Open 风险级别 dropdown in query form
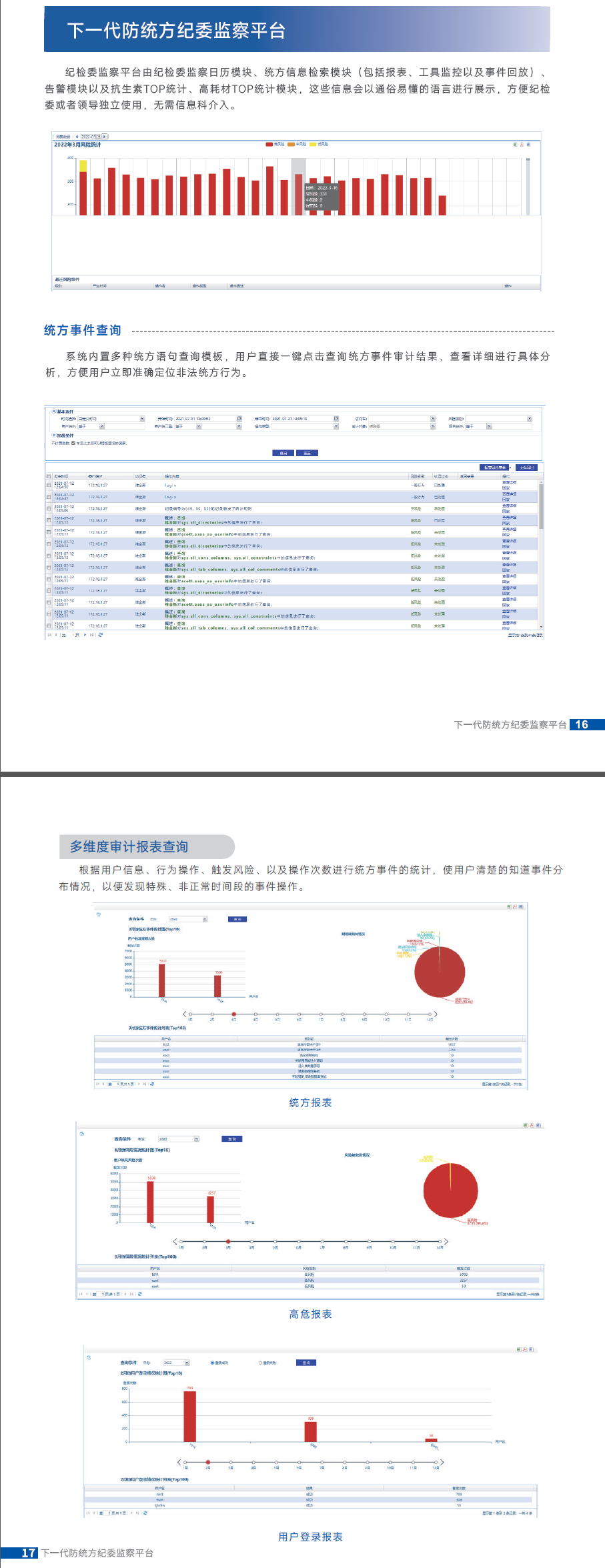The width and height of the screenshot is (605, 1568). click(x=530, y=419)
